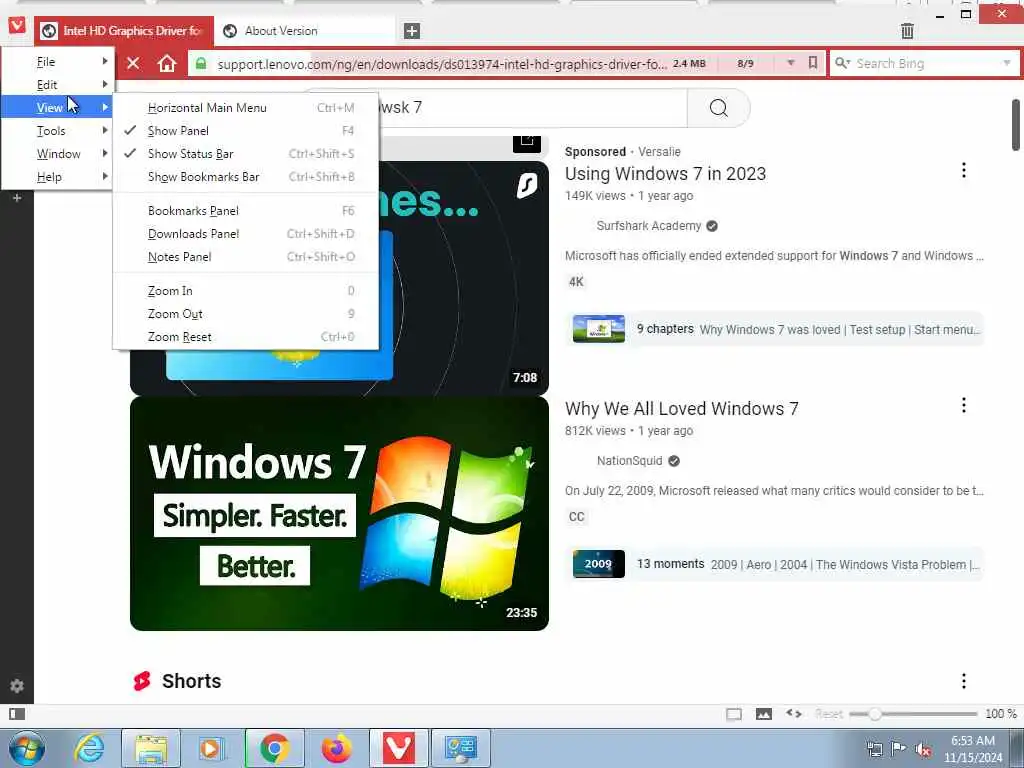Switch to About Version tab

[304, 31]
